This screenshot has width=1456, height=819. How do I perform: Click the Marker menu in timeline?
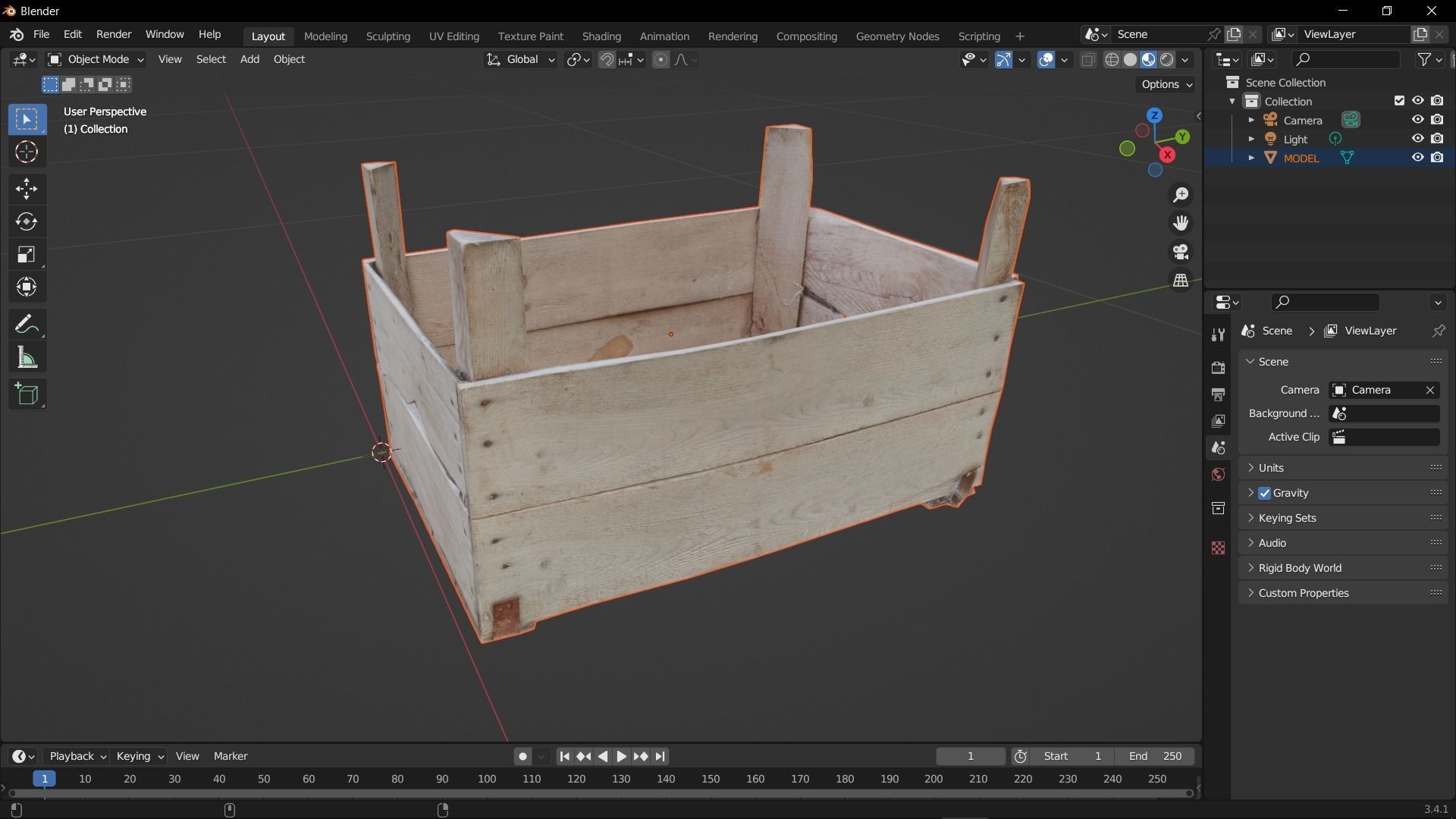(x=231, y=756)
